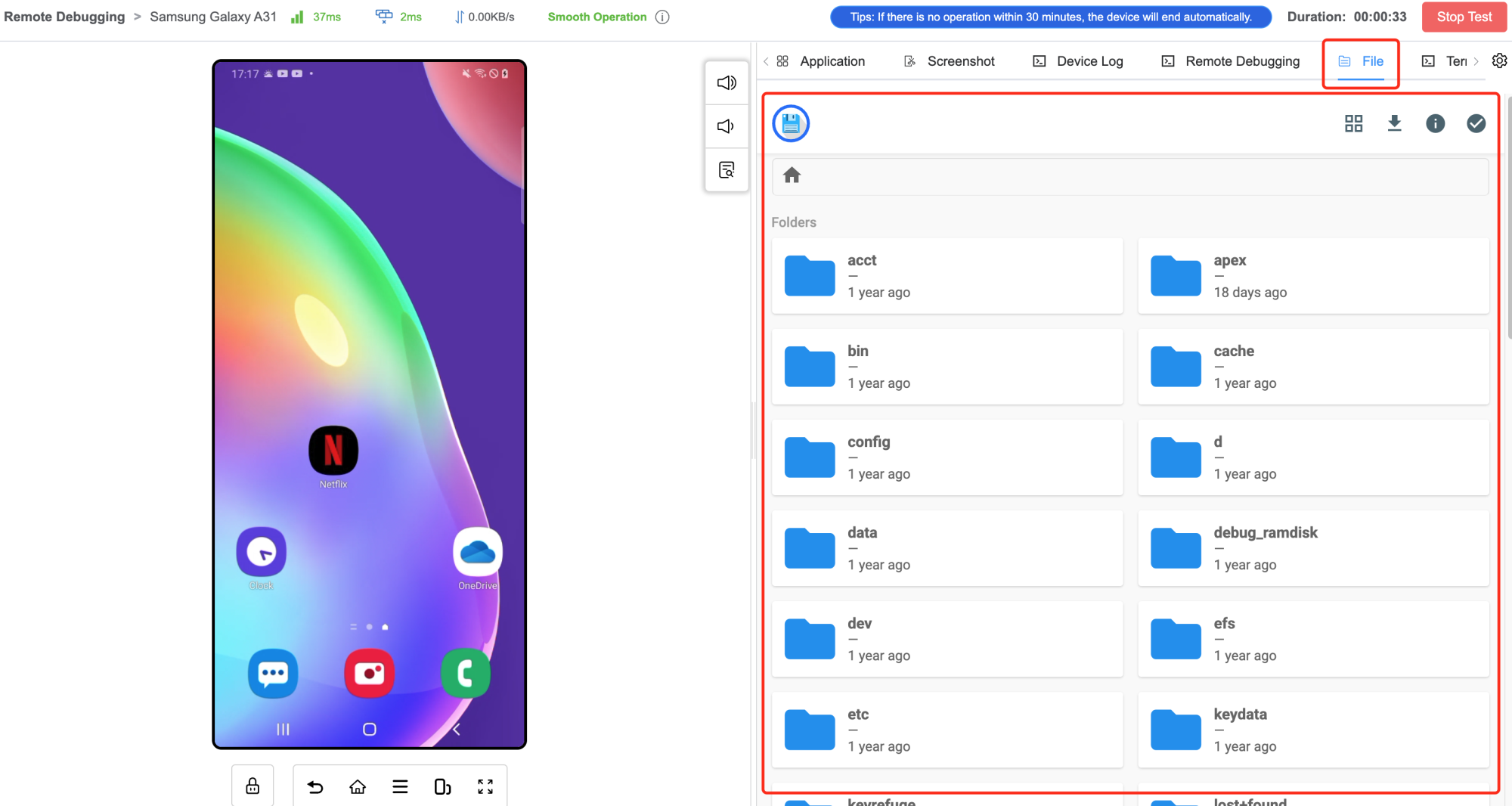Click the 2ms delay indicator
Image resolution: width=1512 pixels, height=806 pixels.
click(x=399, y=17)
